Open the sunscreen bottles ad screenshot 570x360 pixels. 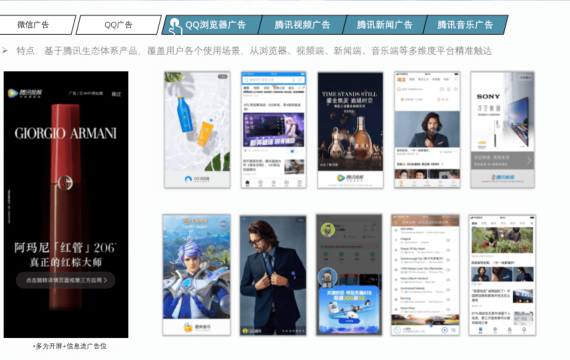(x=197, y=129)
